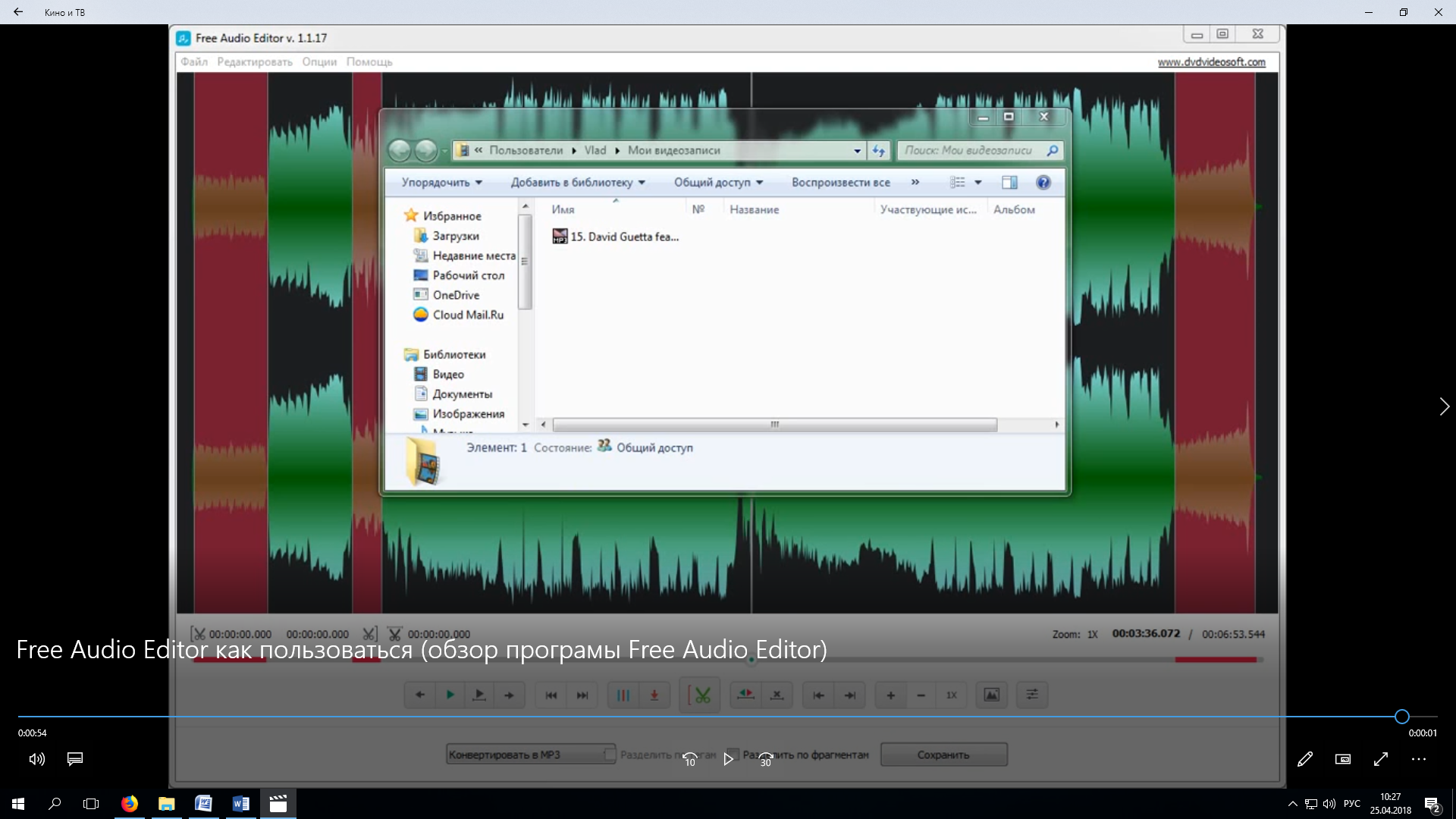
Task: Toggle the Разделить по фрагментам checkbox
Action: click(x=733, y=755)
